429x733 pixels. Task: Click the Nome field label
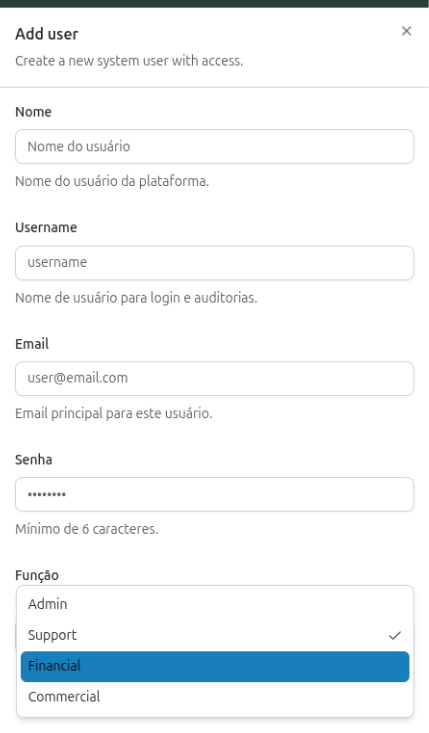33,112
